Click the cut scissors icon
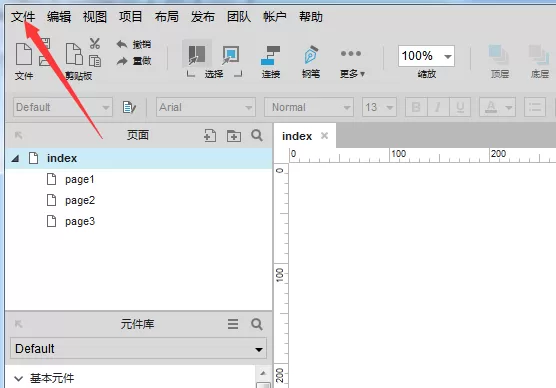 coord(95,44)
